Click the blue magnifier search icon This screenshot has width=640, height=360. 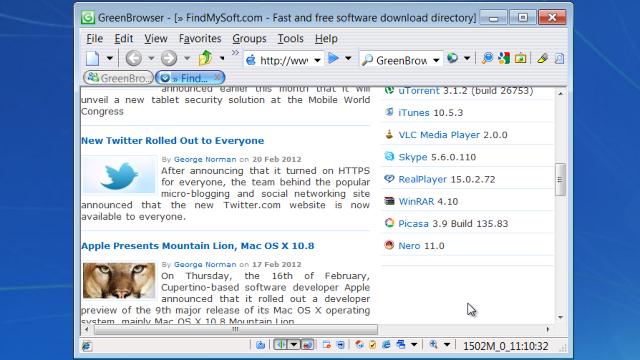tap(487, 58)
